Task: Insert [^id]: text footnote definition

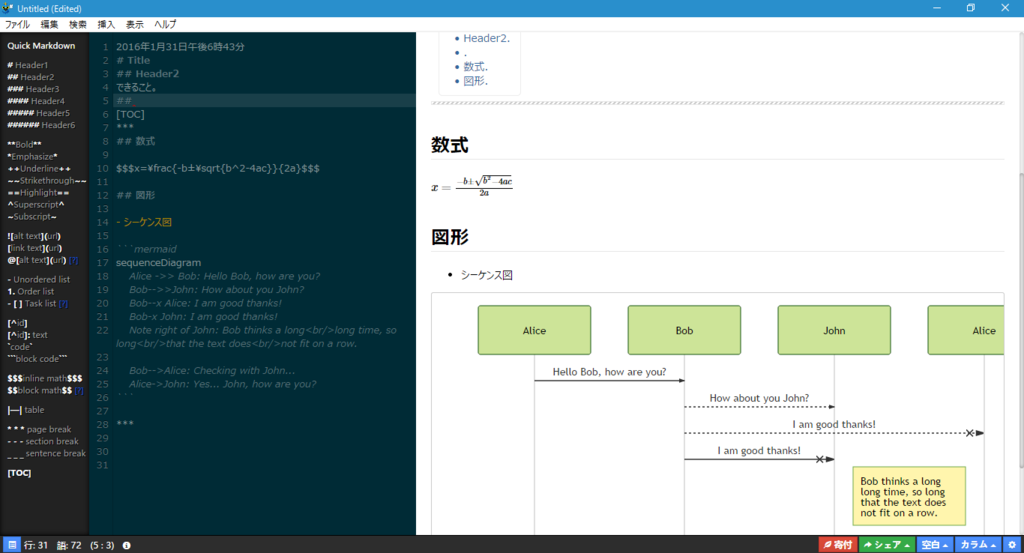Action: tap(27, 335)
